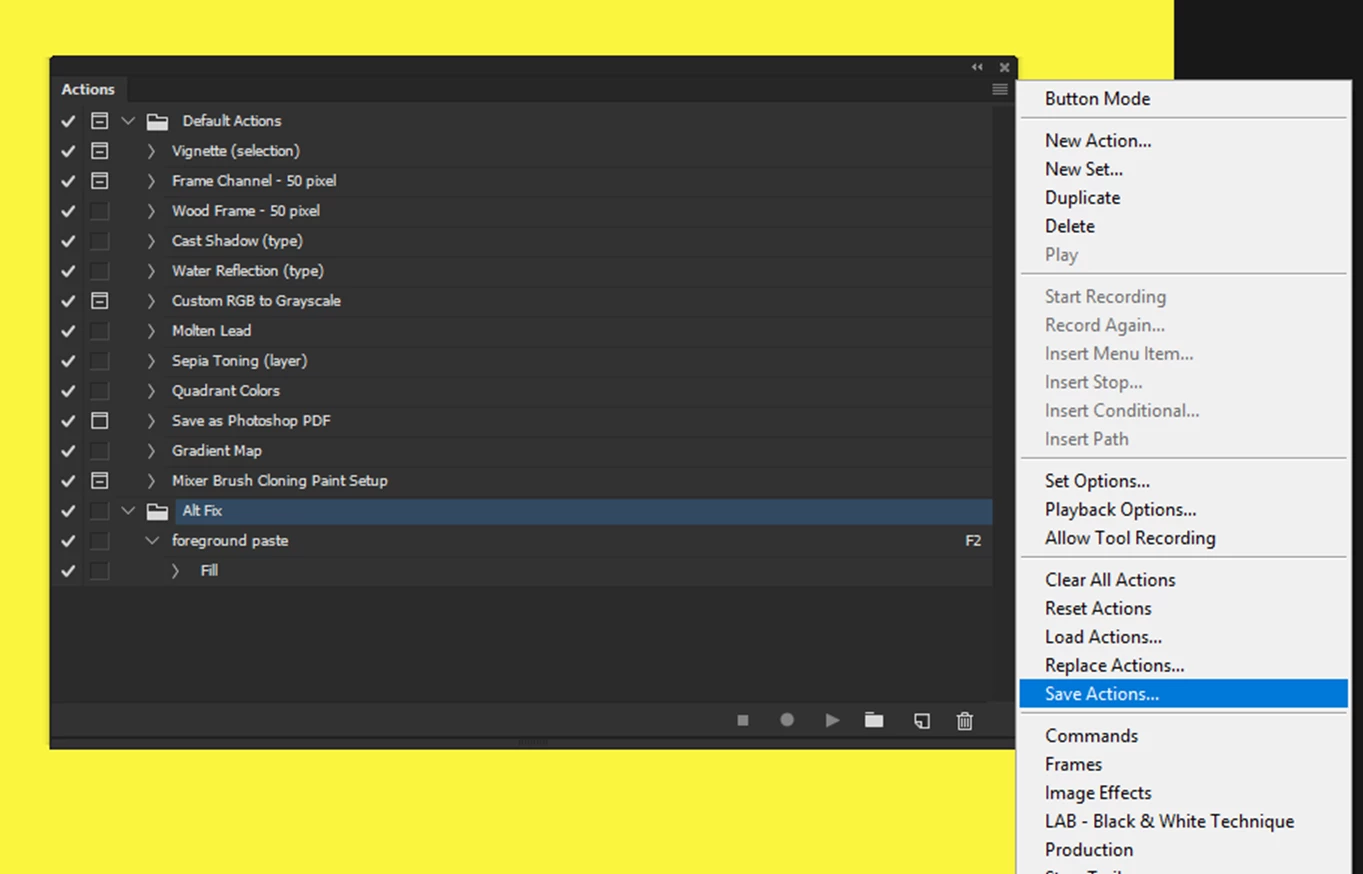The width and height of the screenshot is (1363, 874).
Task: Create new set via folder icon
Action: [x=874, y=720]
